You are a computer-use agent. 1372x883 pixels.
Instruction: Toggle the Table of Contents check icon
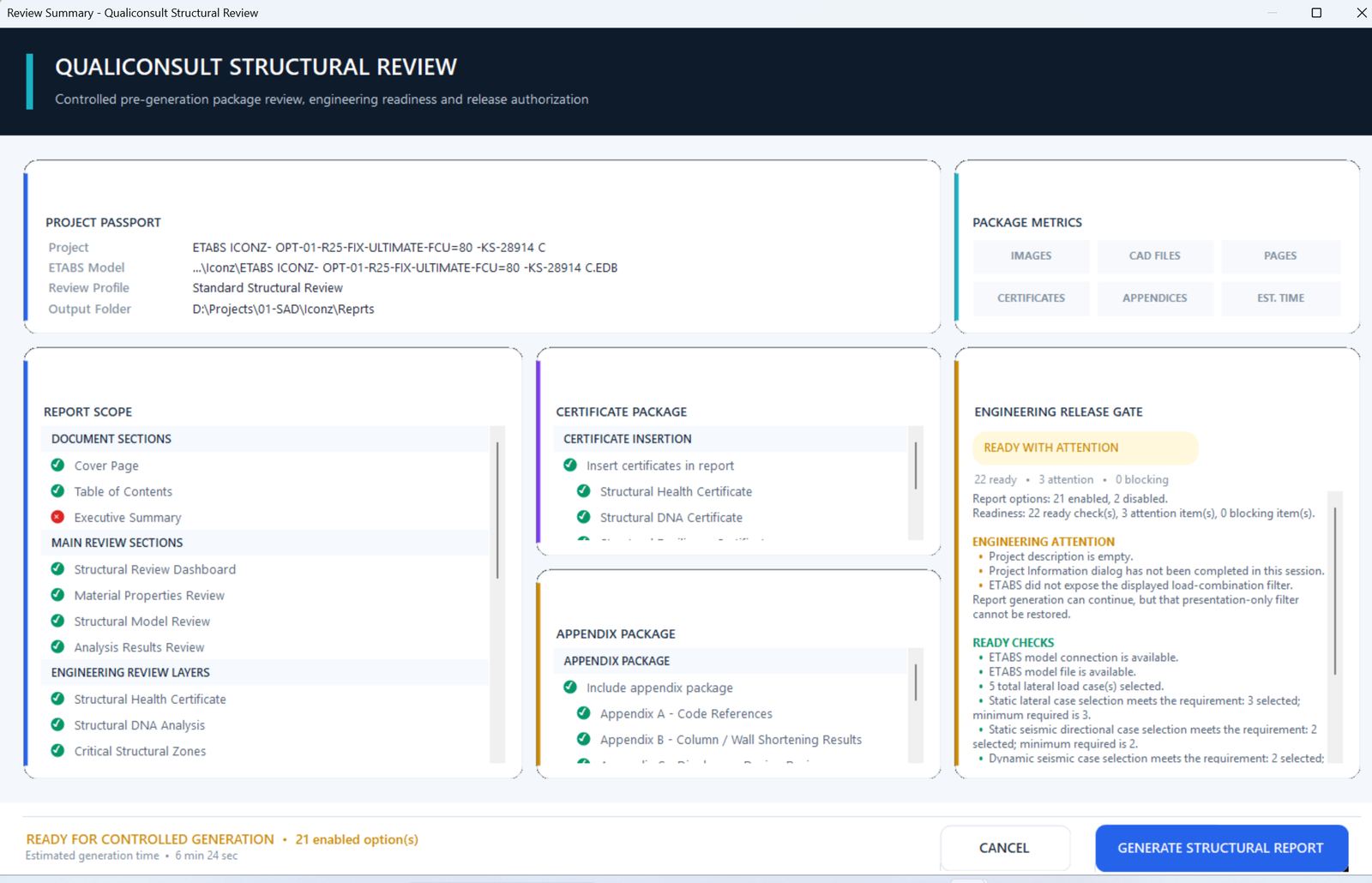(x=57, y=490)
